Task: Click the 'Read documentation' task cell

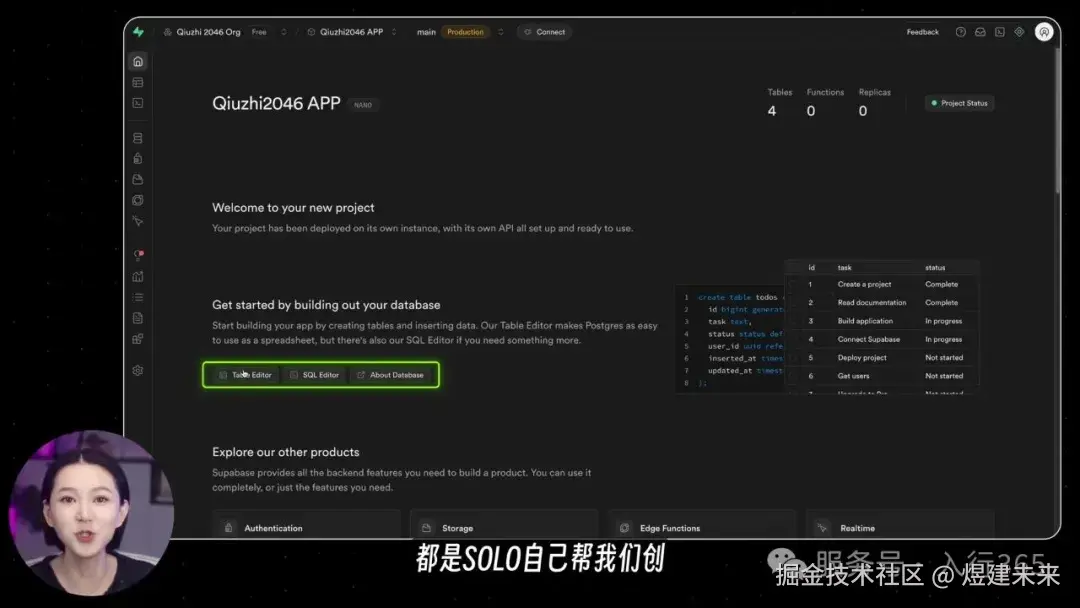Action: [x=872, y=302]
